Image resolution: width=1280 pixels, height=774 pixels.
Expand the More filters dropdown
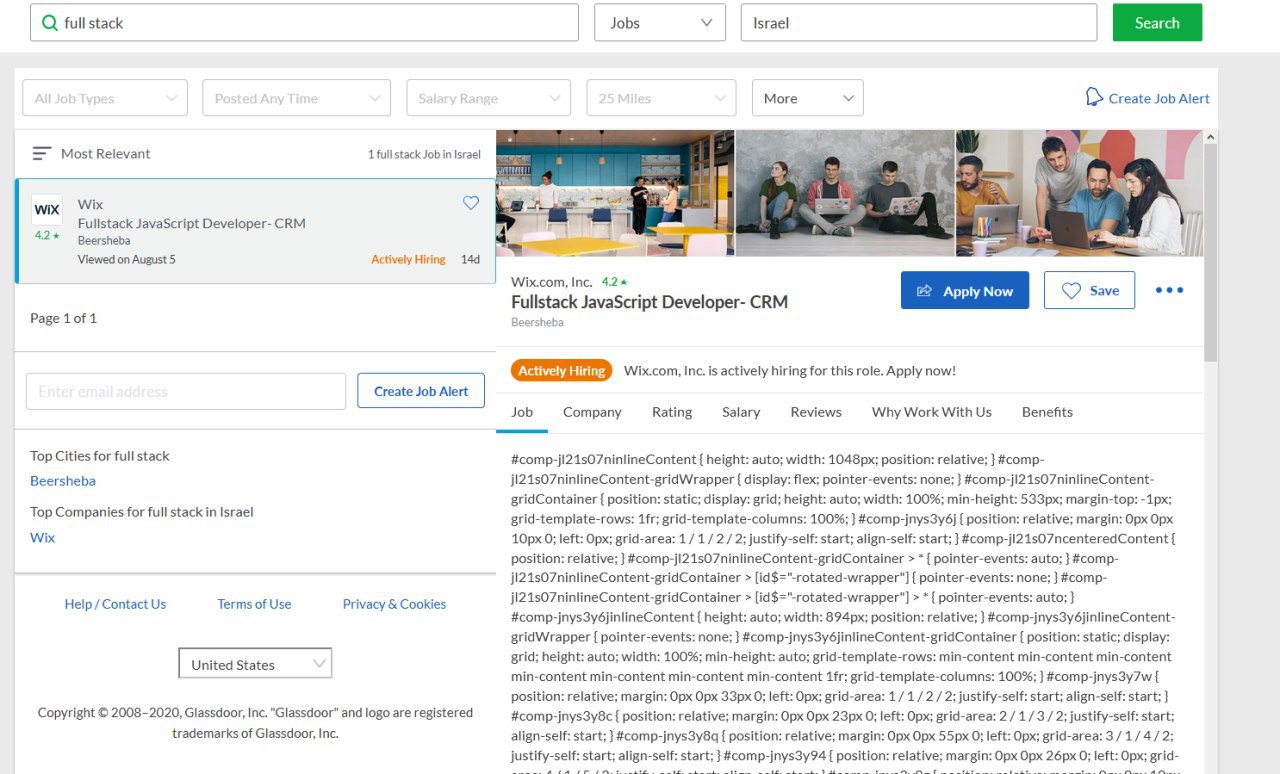tap(808, 98)
